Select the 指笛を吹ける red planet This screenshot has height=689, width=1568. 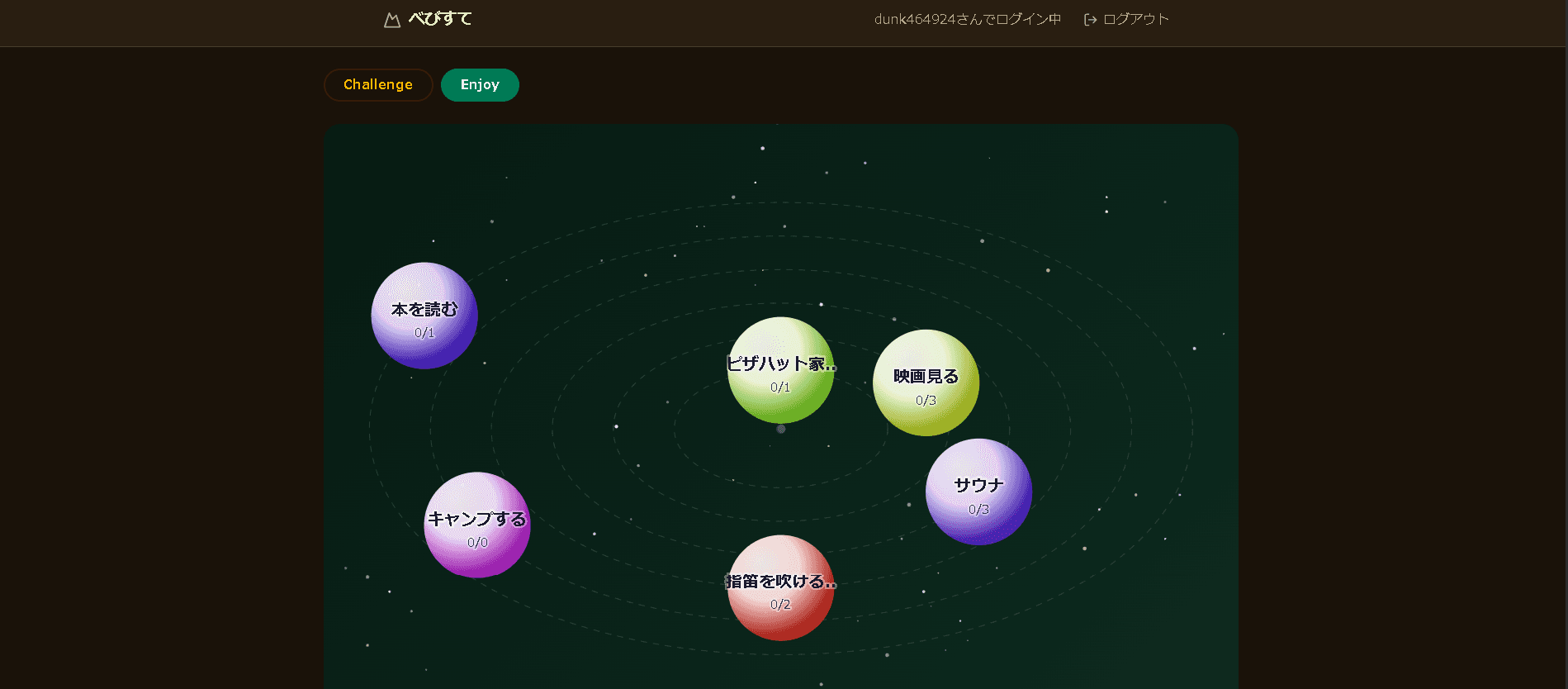pos(780,587)
